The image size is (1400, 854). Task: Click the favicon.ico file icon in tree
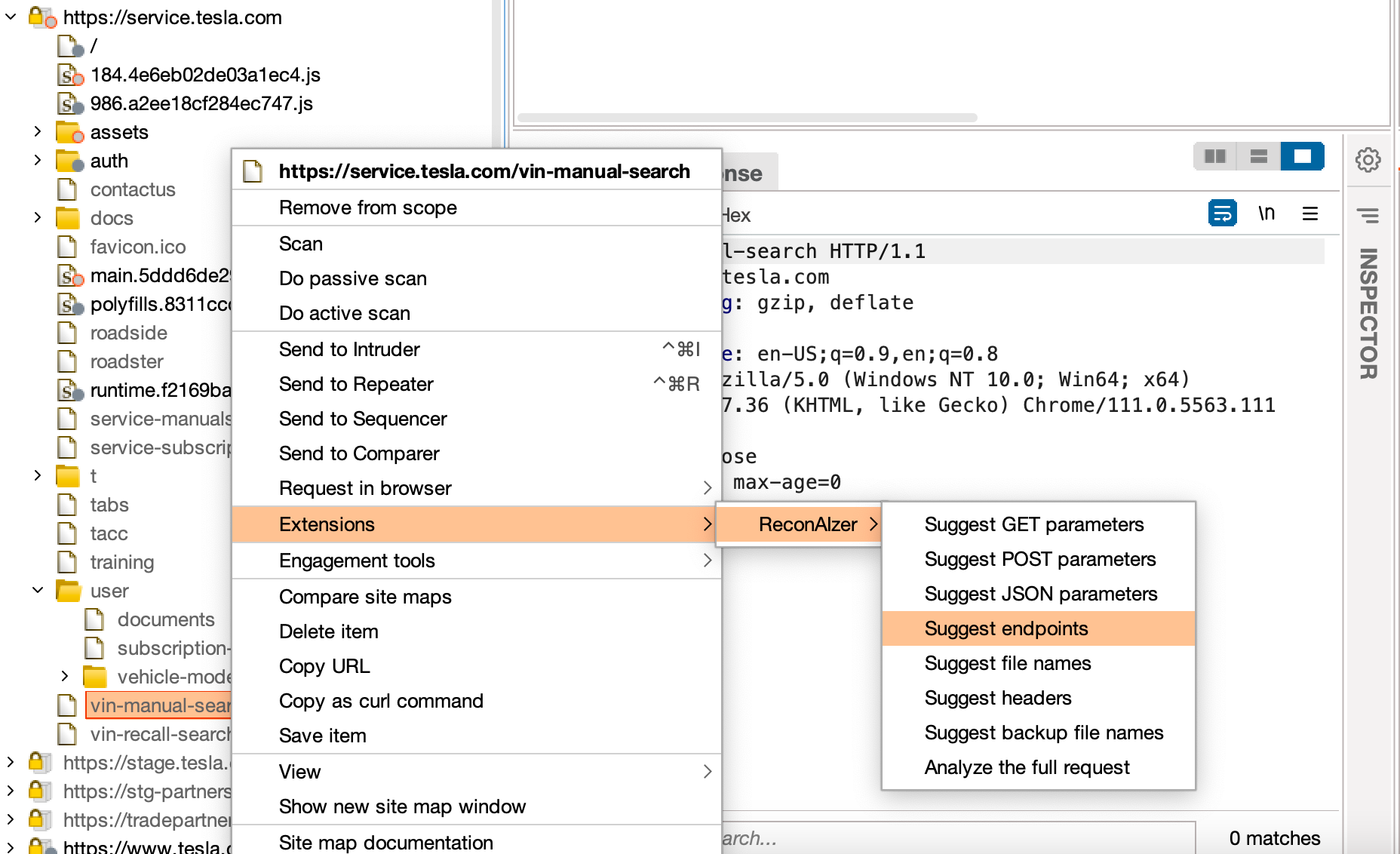point(68,247)
